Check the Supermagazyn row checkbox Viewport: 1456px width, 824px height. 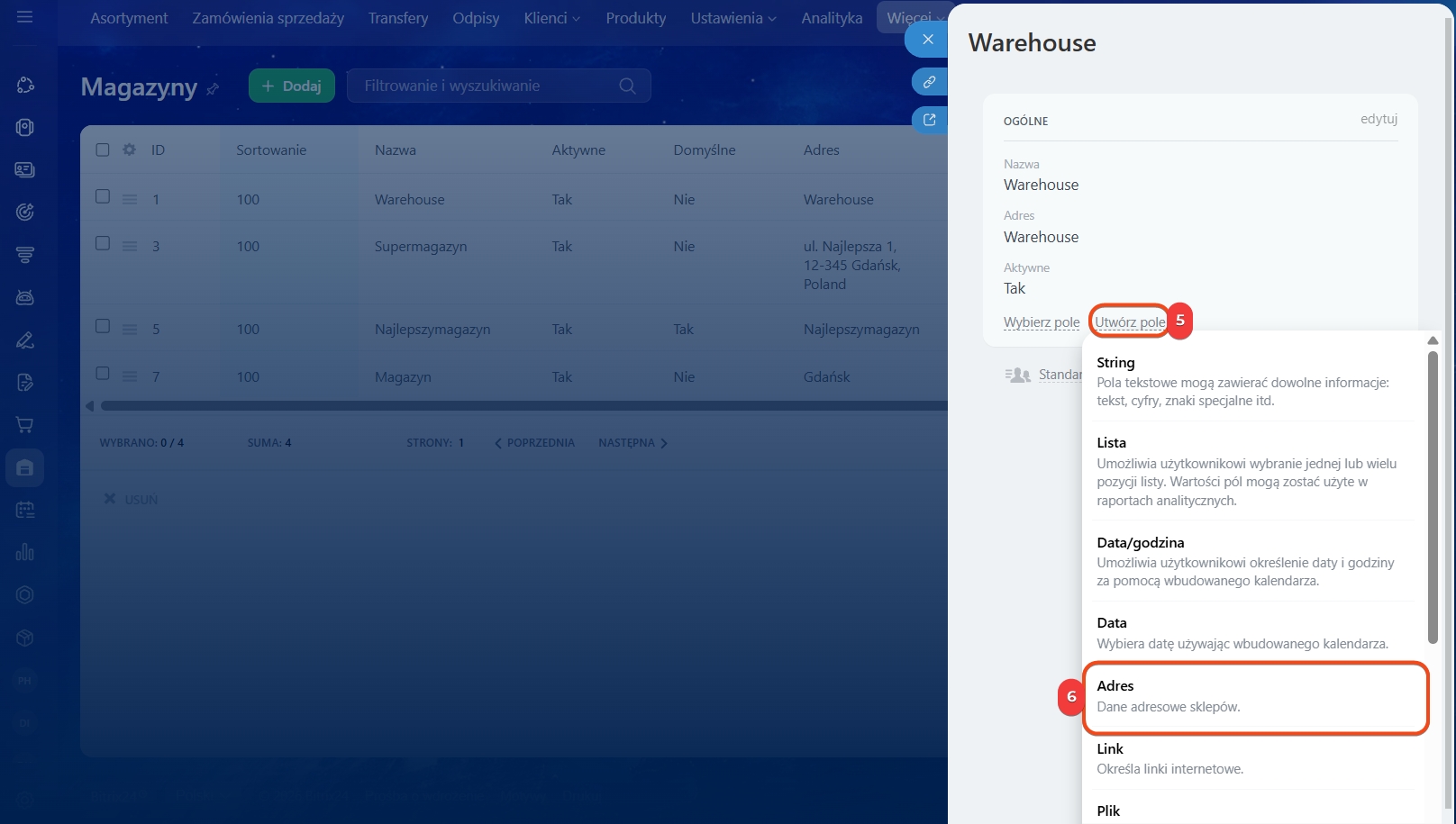pyautogui.click(x=103, y=244)
